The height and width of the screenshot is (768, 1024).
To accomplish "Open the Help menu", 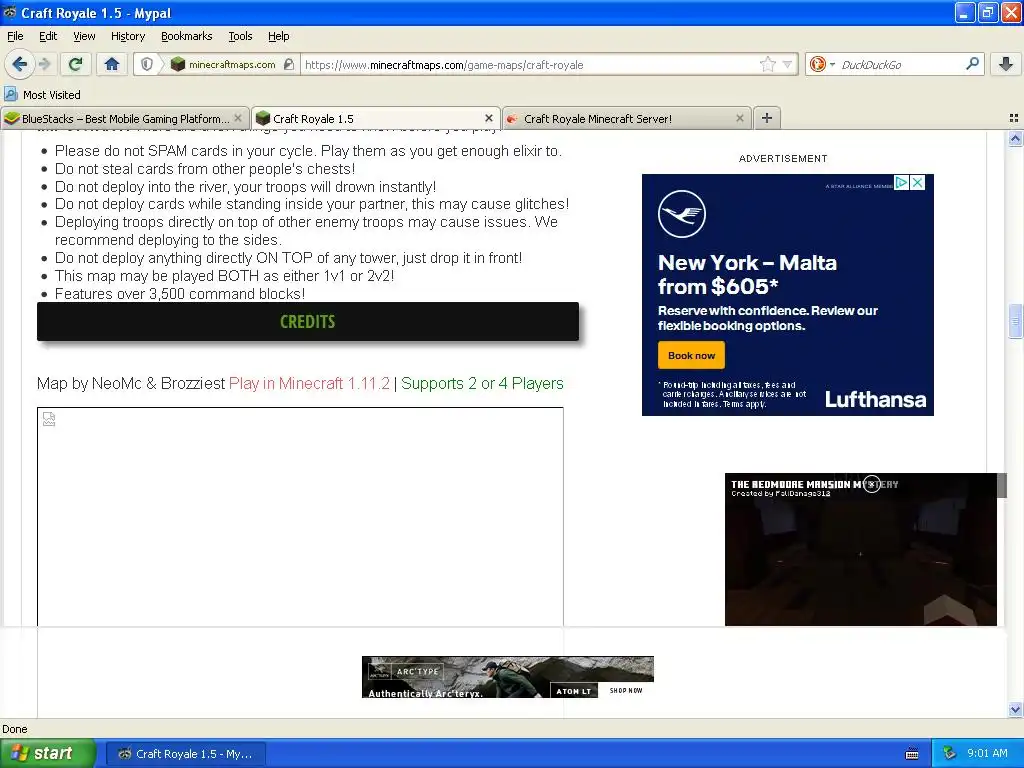I will pos(278,36).
